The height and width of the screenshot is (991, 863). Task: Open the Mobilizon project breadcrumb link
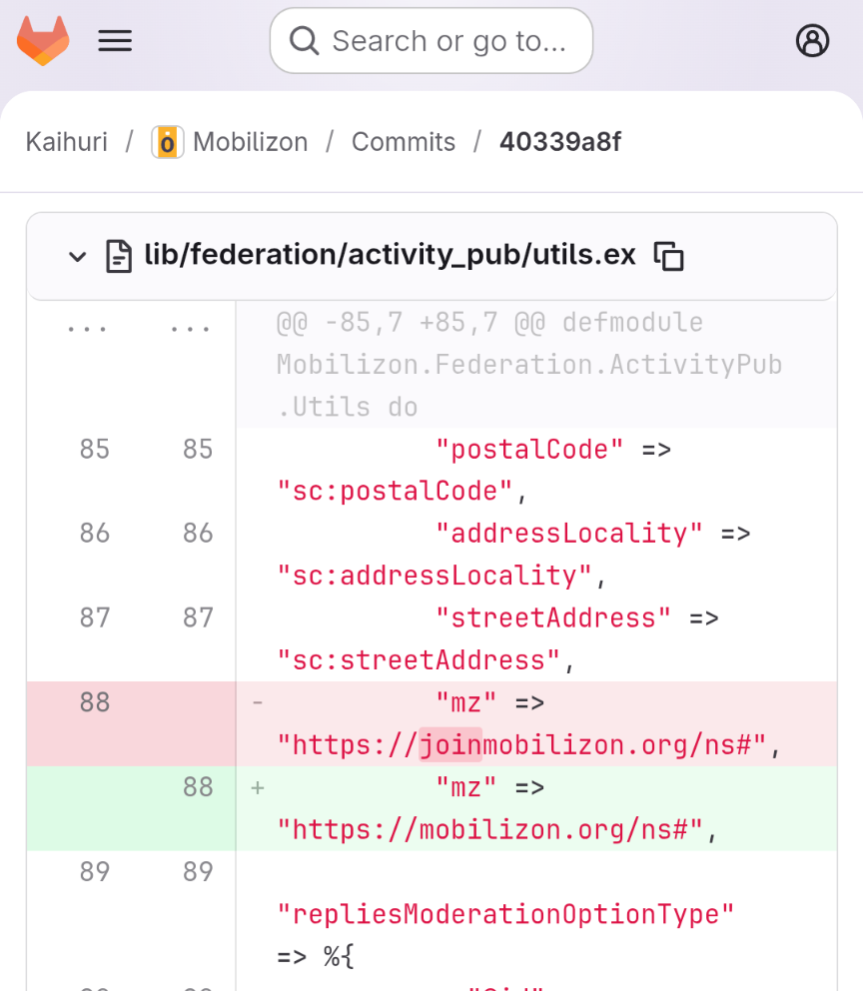point(250,142)
